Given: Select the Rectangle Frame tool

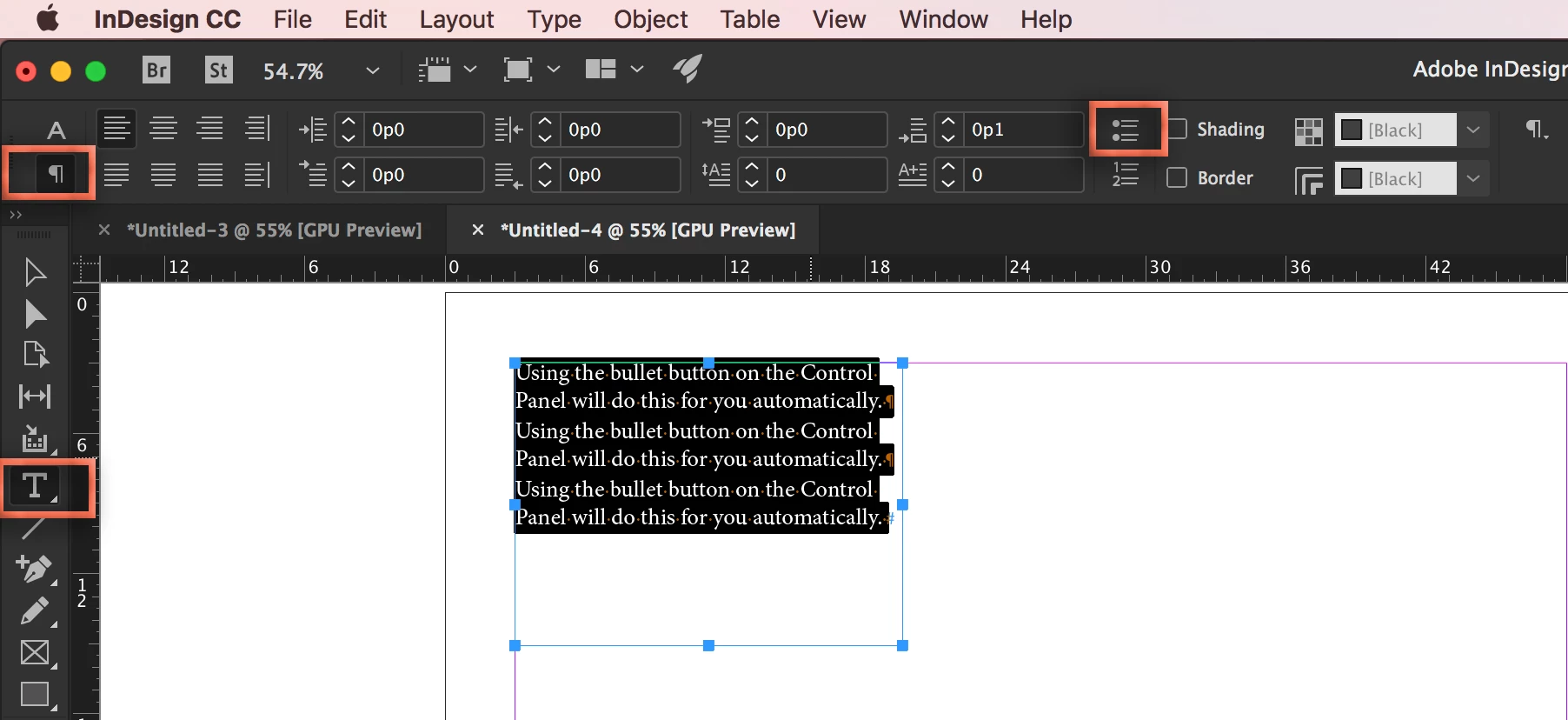Looking at the screenshot, I should (x=35, y=653).
